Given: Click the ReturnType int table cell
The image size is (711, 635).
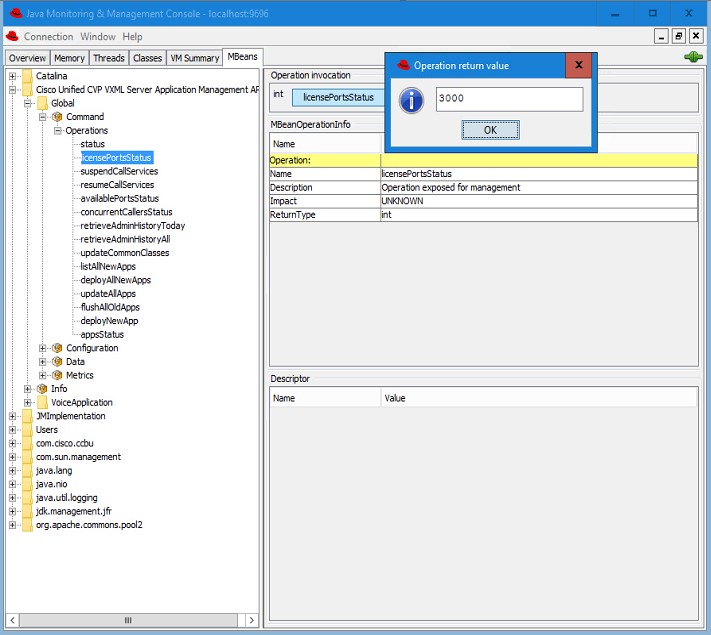Looking at the screenshot, I should click(539, 215).
